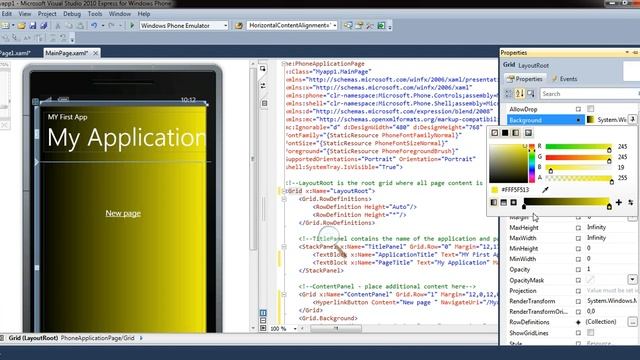Click the Undo arrow in toolbar
Viewport: 640px width, 360px height.
coord(94,26)
